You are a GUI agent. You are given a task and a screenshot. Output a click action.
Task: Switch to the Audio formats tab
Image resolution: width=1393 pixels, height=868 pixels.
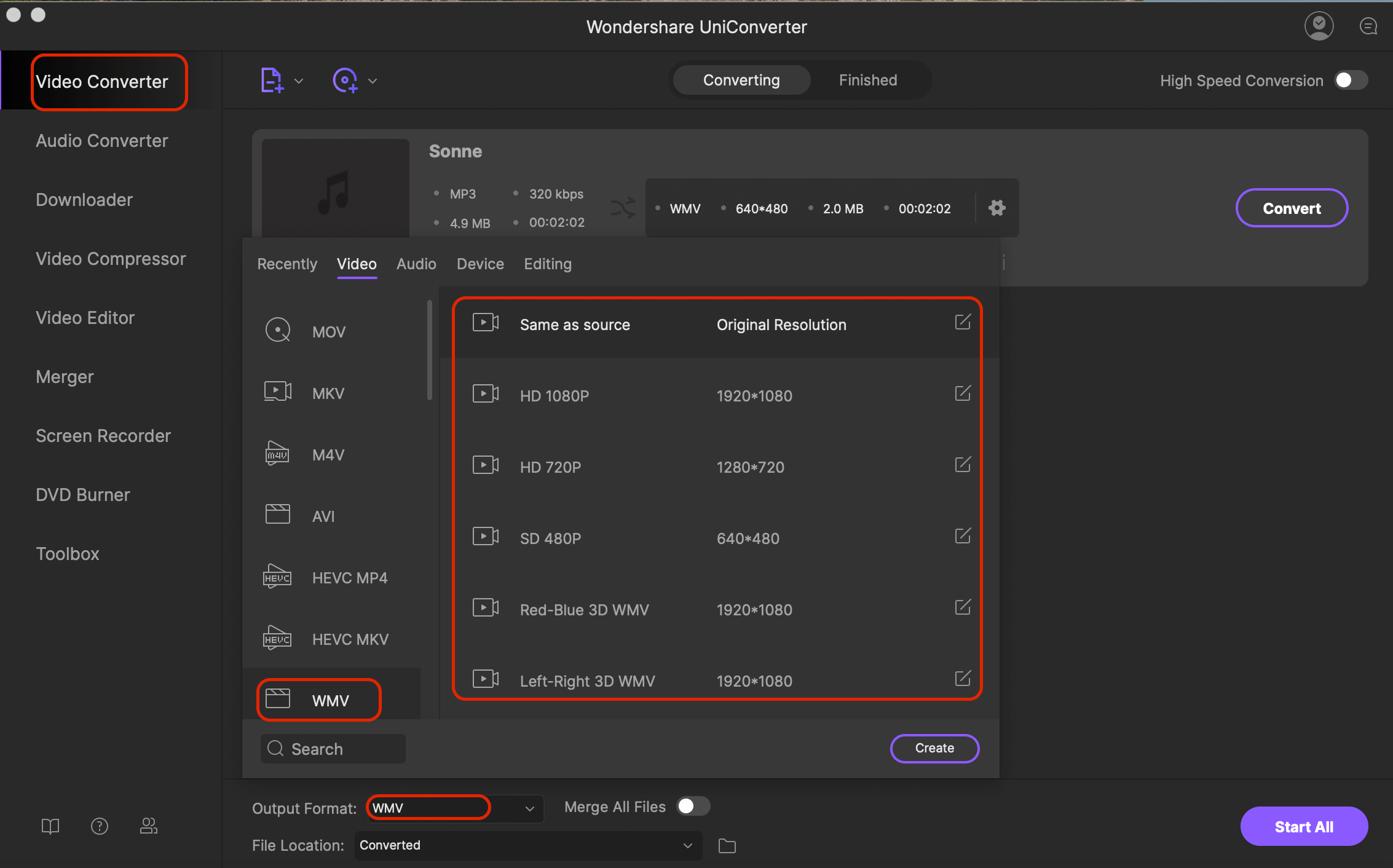click(x=415, y=263)
